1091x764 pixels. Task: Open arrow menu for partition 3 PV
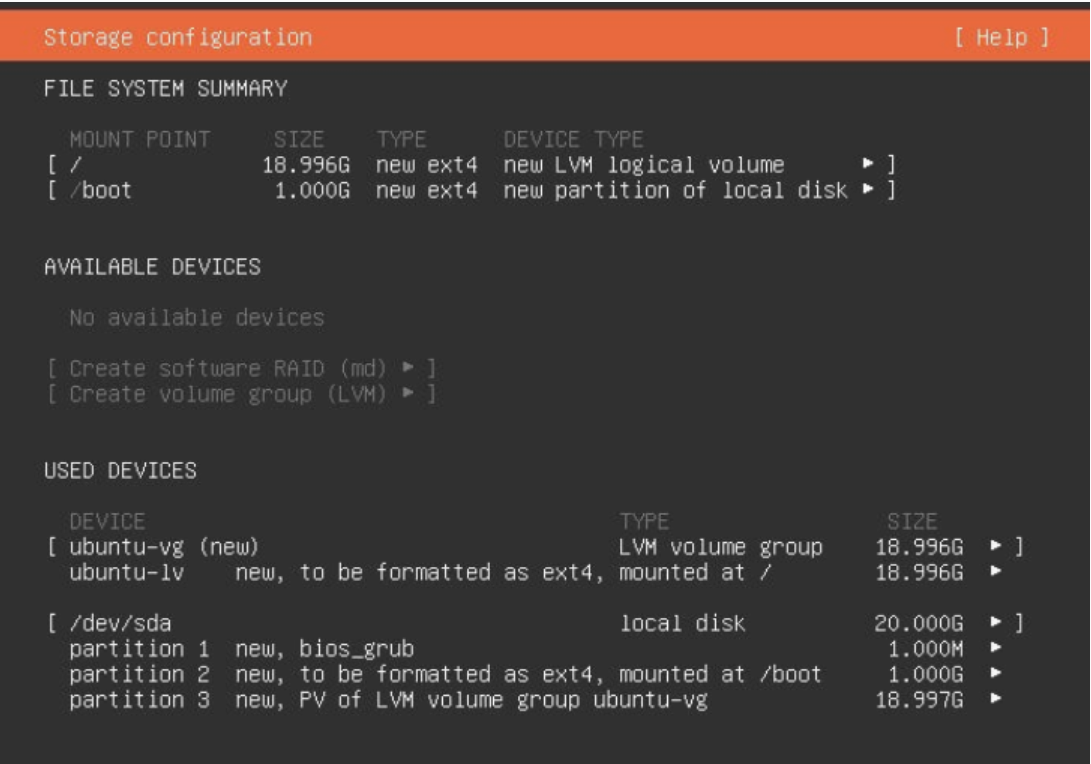(996, 699)
